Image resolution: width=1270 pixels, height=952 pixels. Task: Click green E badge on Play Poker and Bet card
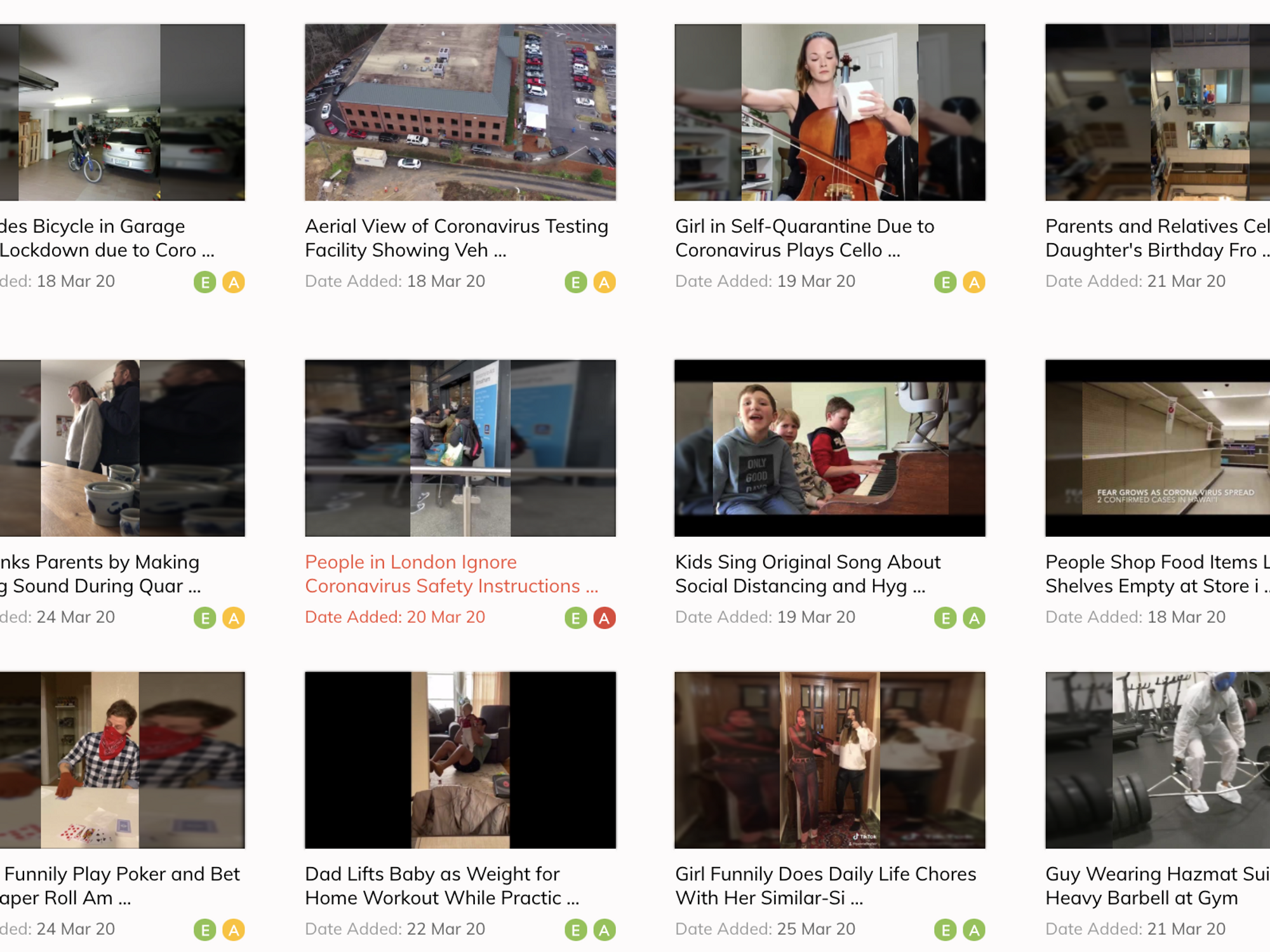[x=204, y=930]
